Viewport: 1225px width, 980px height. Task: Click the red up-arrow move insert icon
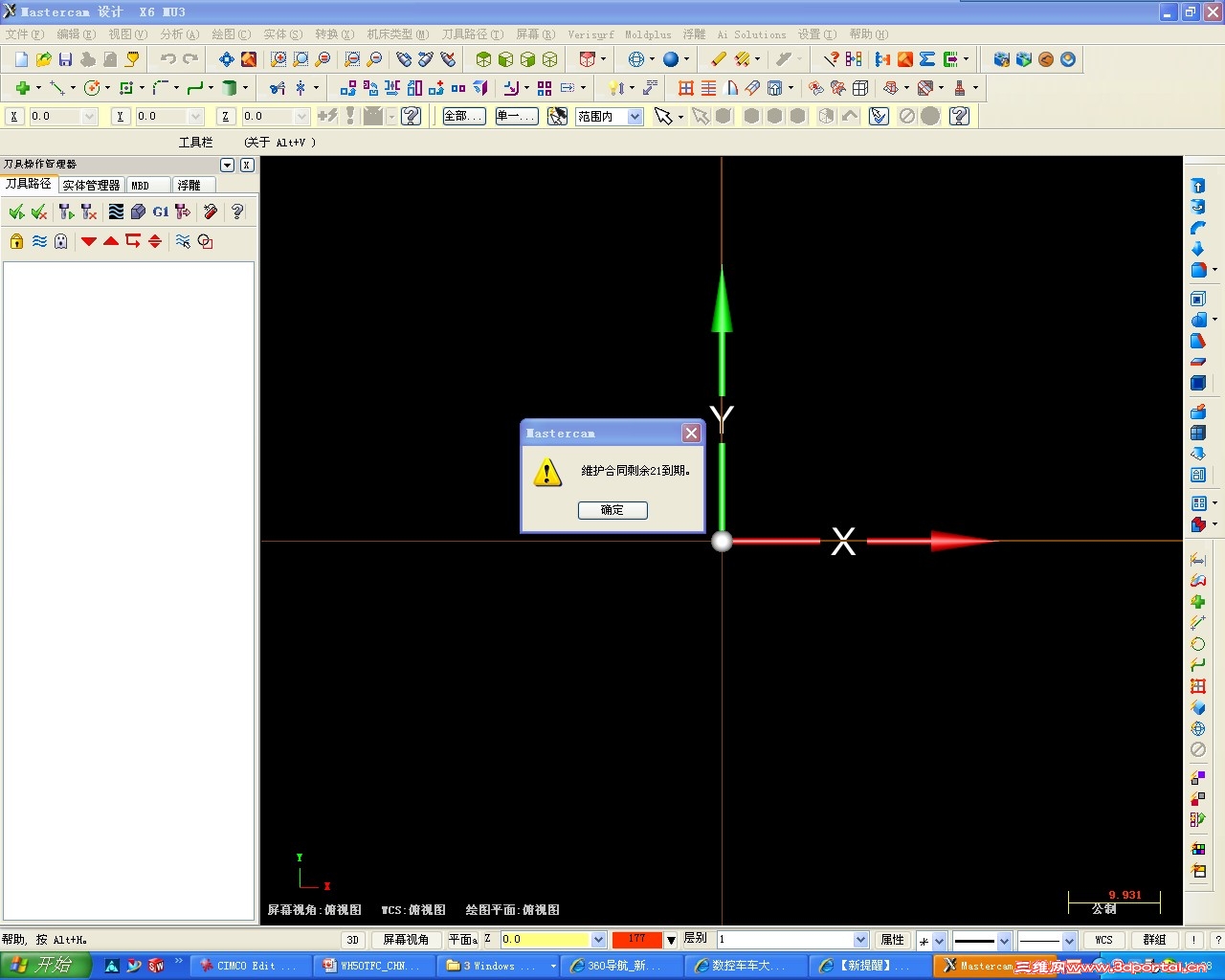click(111, 241)
